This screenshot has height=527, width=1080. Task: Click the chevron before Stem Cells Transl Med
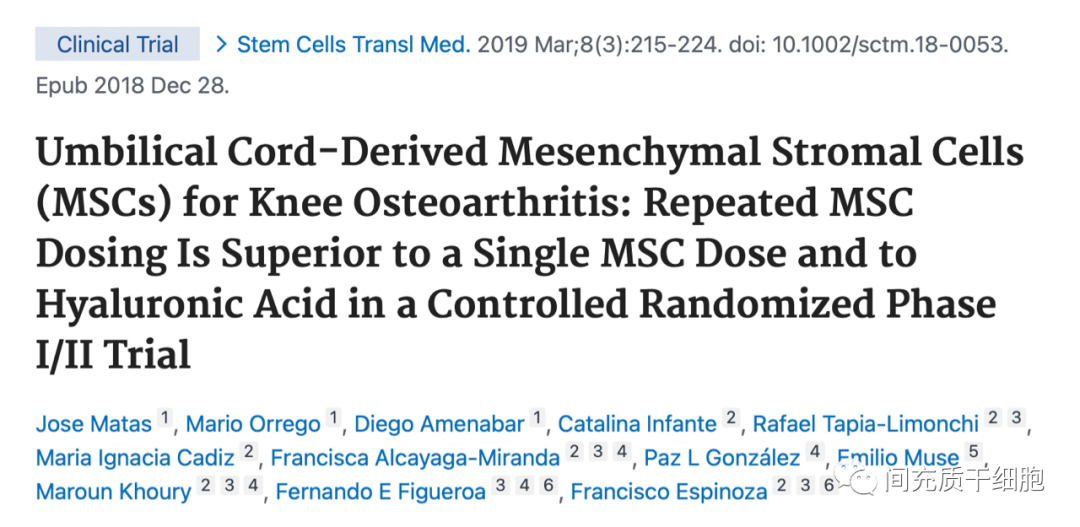coord(221,45)
